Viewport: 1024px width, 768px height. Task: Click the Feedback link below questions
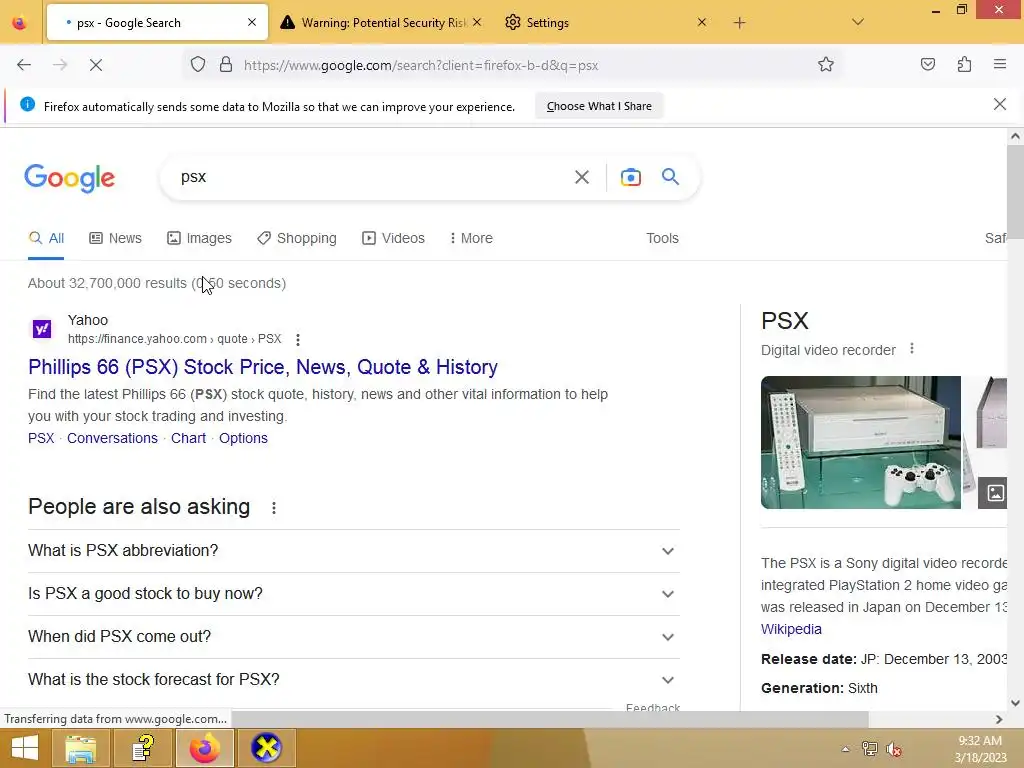pos(652,707)
